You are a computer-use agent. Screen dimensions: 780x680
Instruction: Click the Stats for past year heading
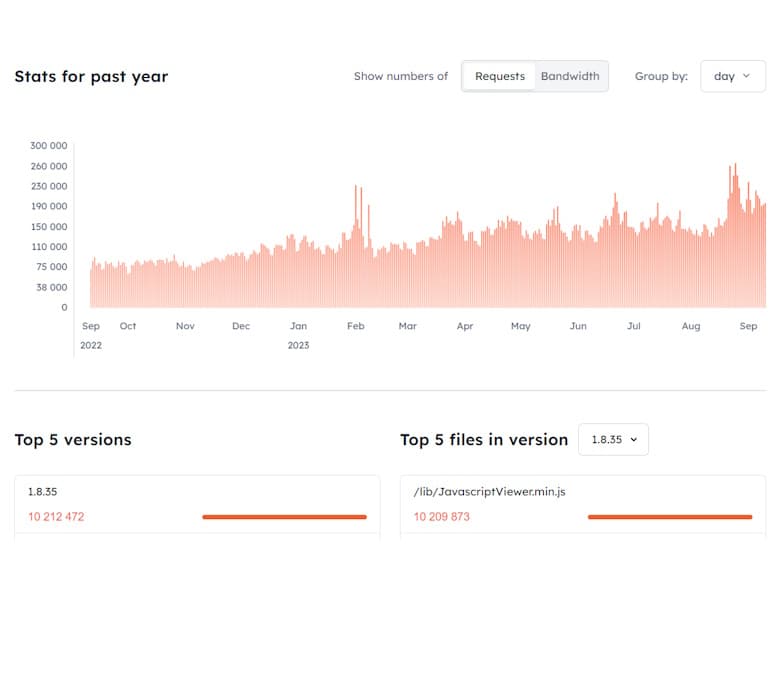91,76
